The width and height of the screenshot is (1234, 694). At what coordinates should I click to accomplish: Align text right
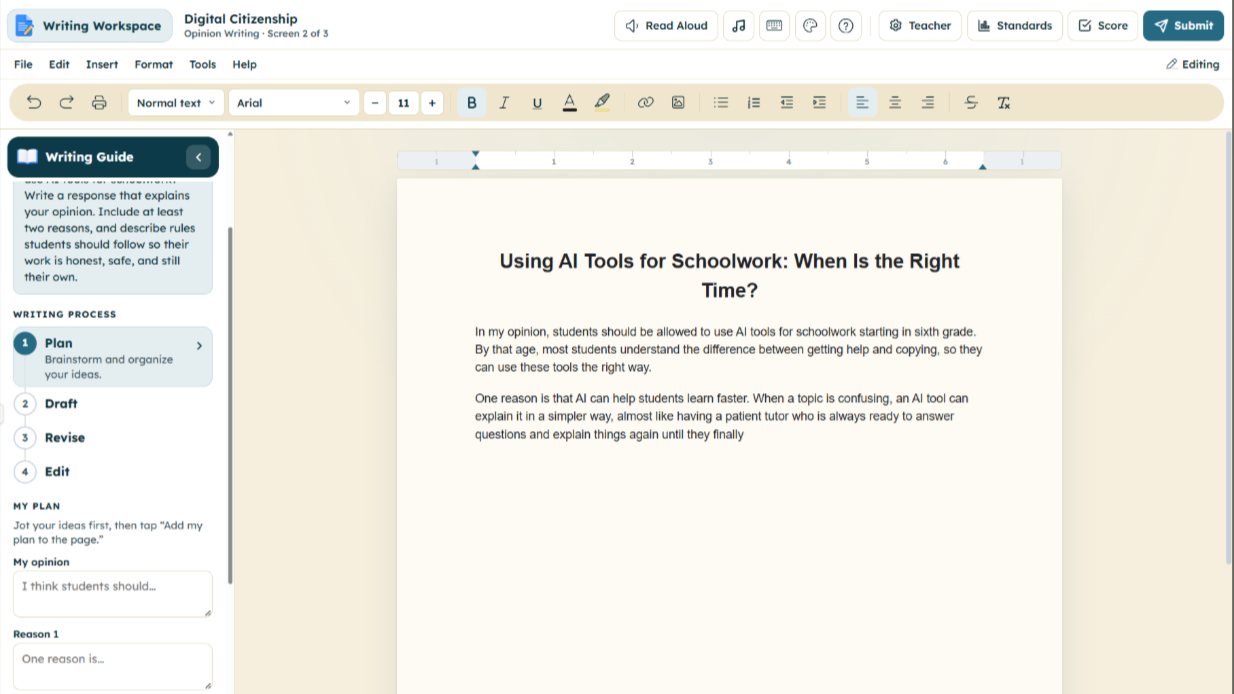coord(928,102)
